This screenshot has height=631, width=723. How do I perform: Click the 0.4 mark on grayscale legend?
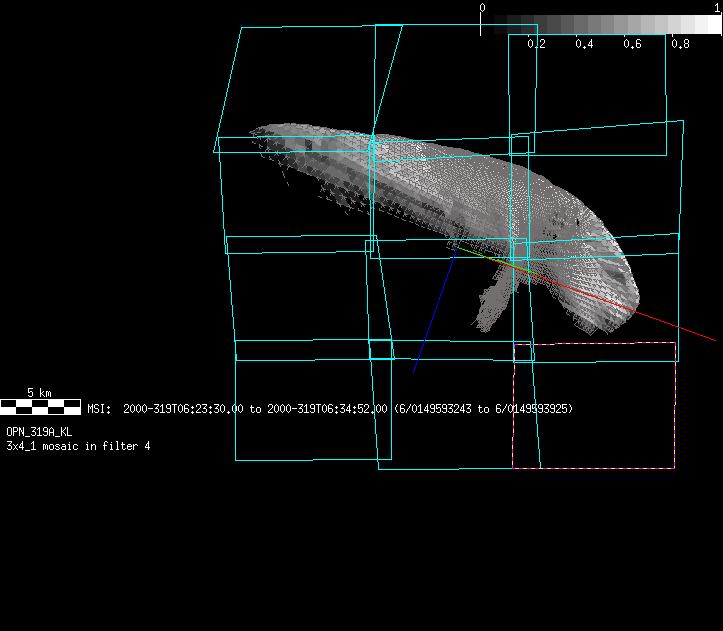click(584, 44)
